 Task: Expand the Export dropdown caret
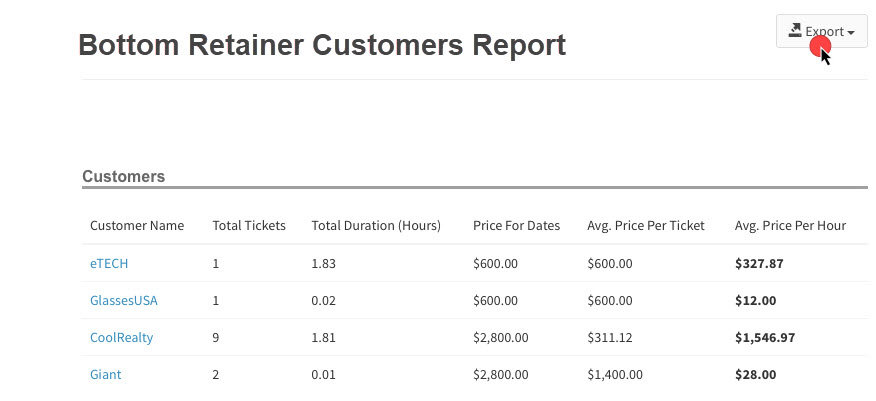click(851, 33)
